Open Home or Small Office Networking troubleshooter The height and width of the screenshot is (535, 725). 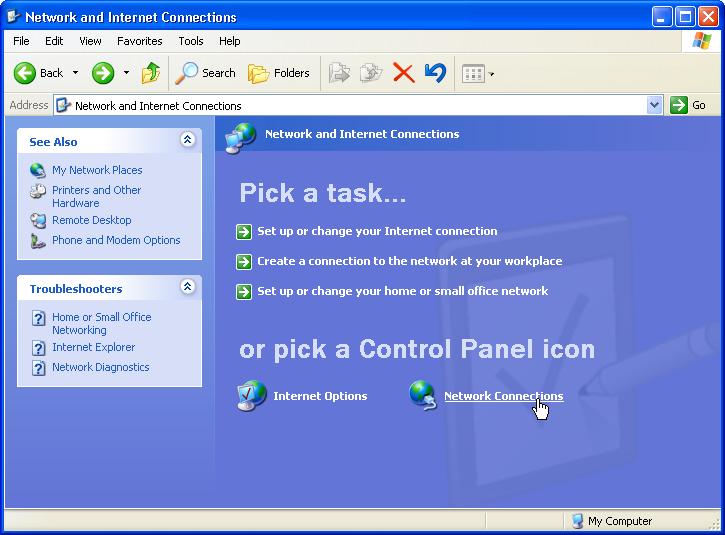click(x=102, y=324)
